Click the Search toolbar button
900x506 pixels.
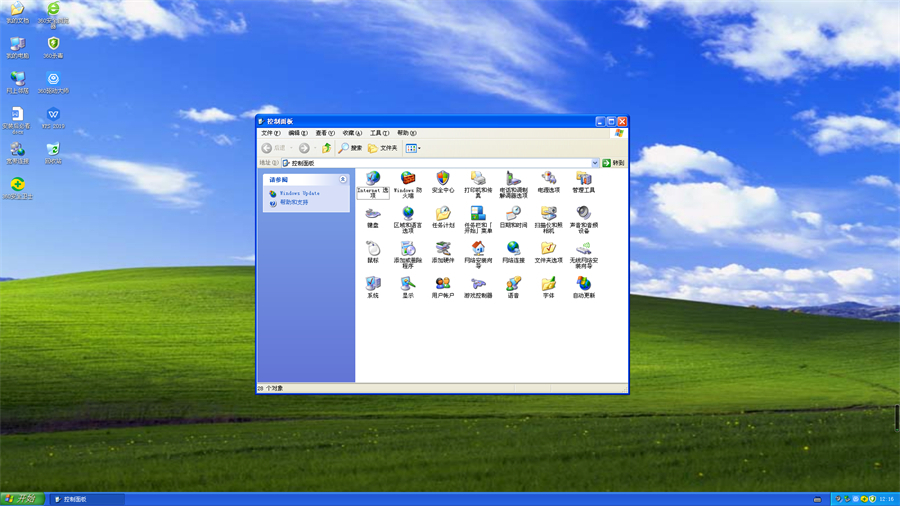[x=350, y=148]
